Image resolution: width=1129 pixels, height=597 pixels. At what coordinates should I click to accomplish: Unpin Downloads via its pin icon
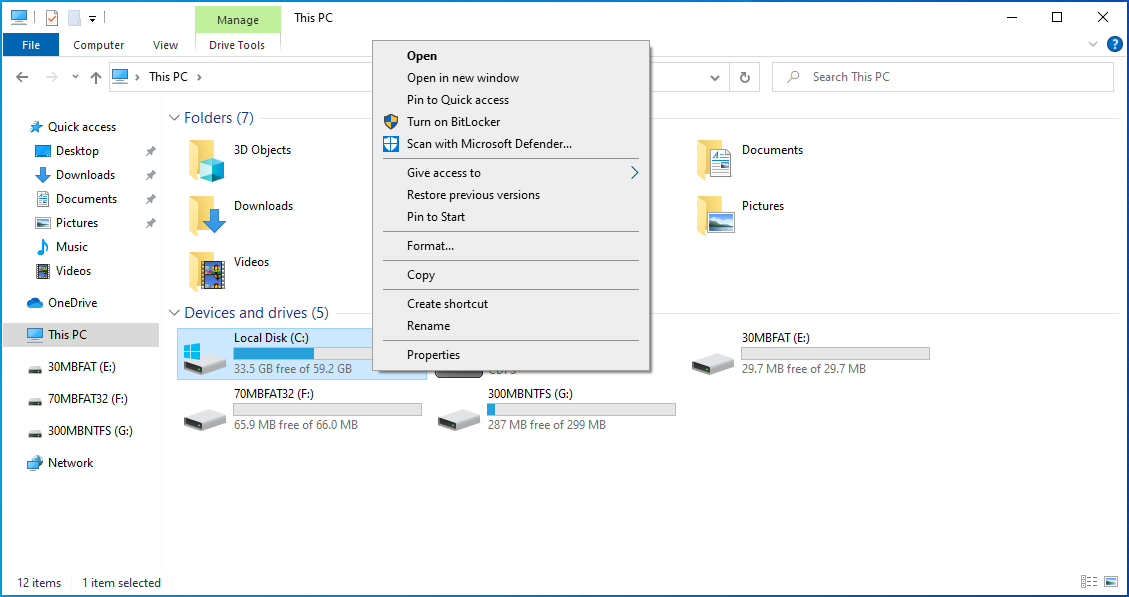click(150, 175)
